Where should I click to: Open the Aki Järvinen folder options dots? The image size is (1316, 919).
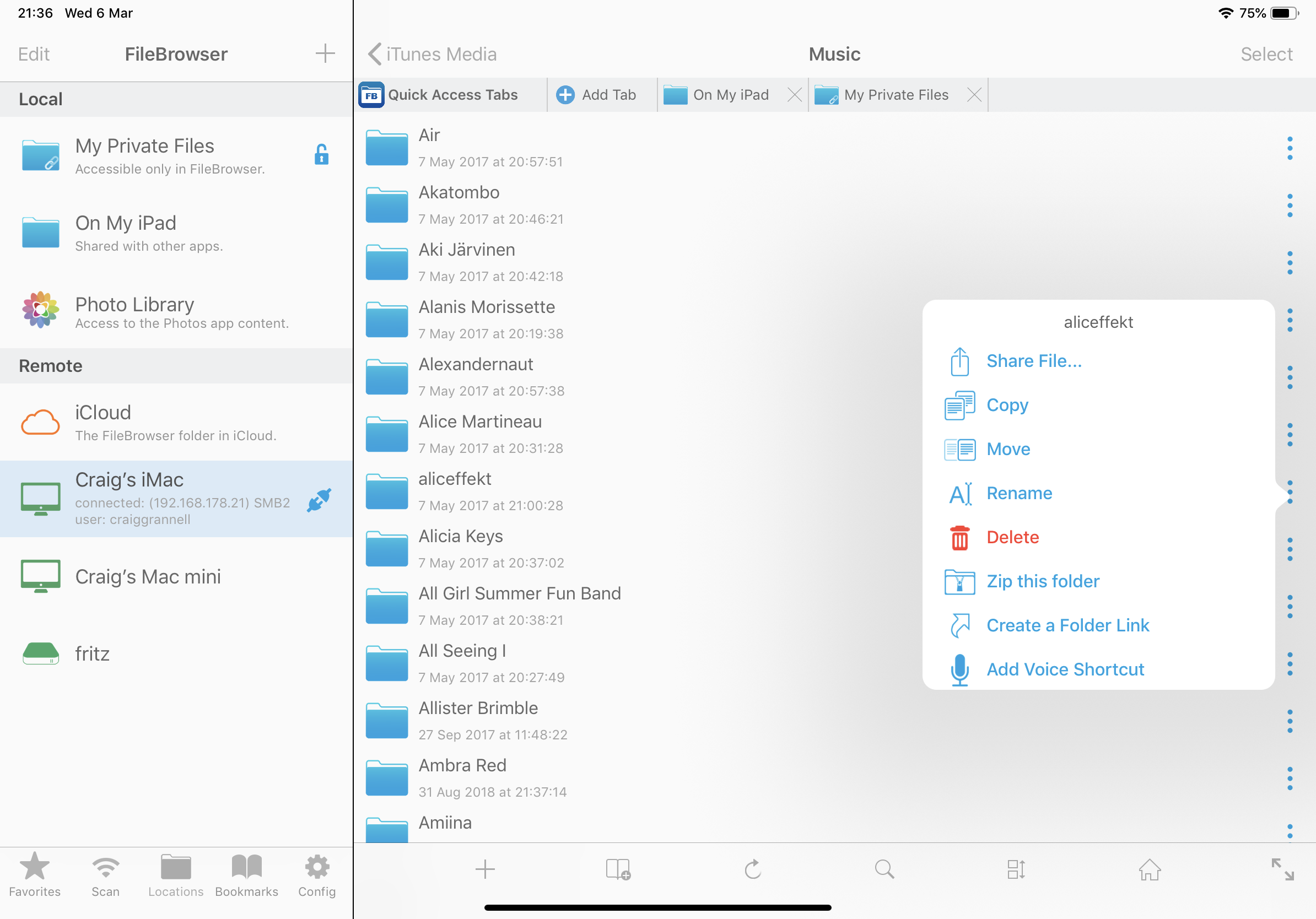(x=1290, y=262)
